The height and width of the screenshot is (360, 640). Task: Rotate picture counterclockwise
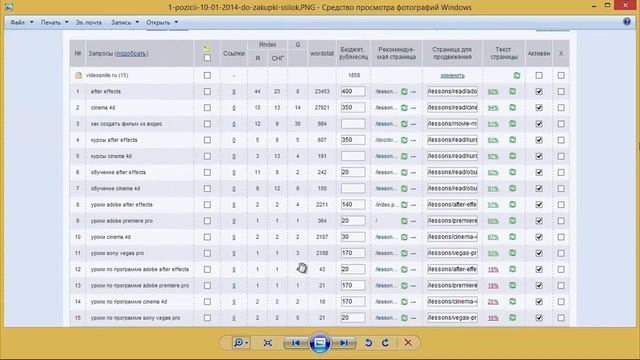tap(369, 343)
